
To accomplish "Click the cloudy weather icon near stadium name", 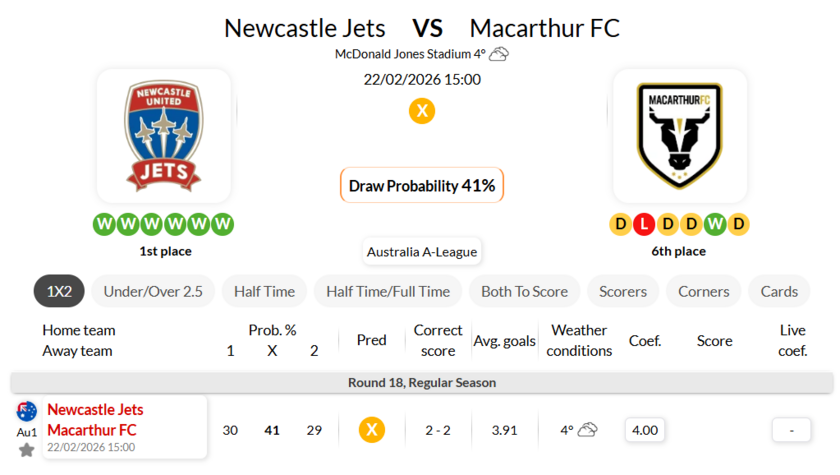I will (x=498, y=54).
